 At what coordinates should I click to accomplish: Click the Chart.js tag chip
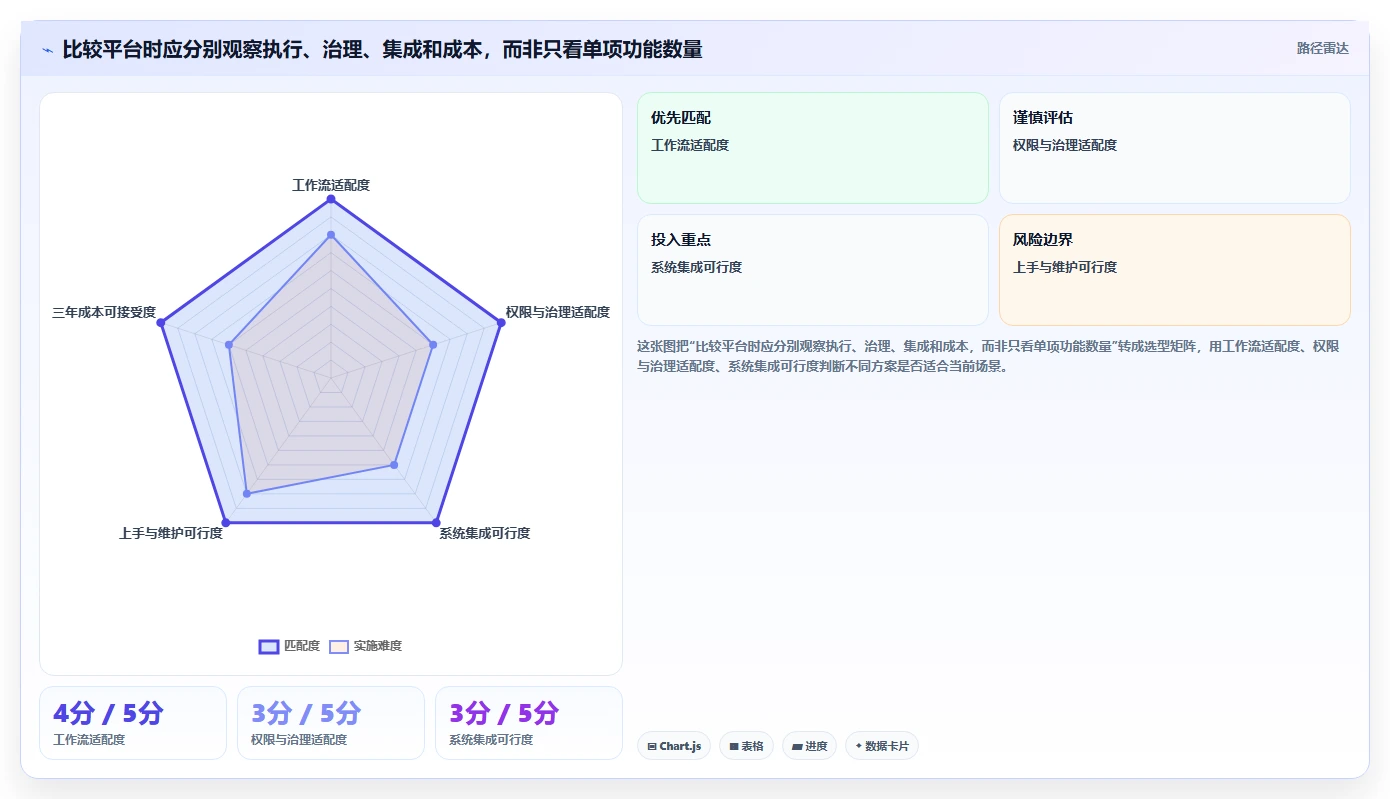(x=674, y=746)
